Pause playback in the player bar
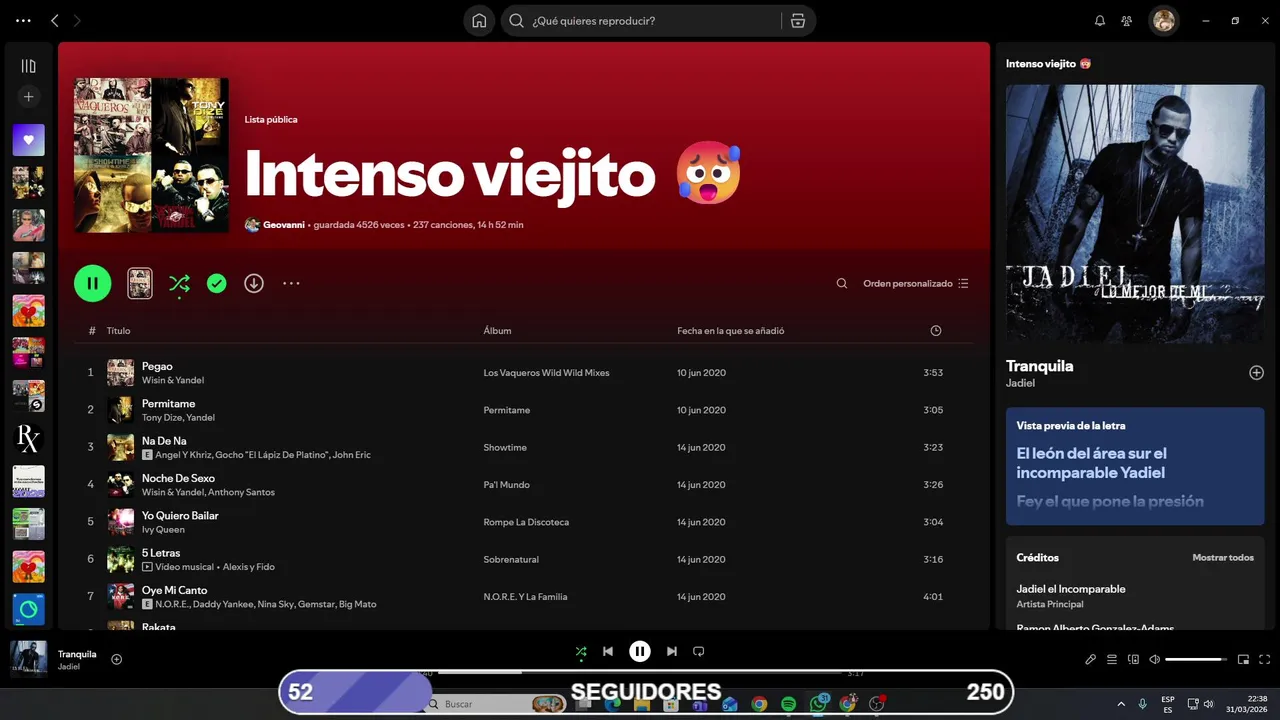 click(640, 652)
